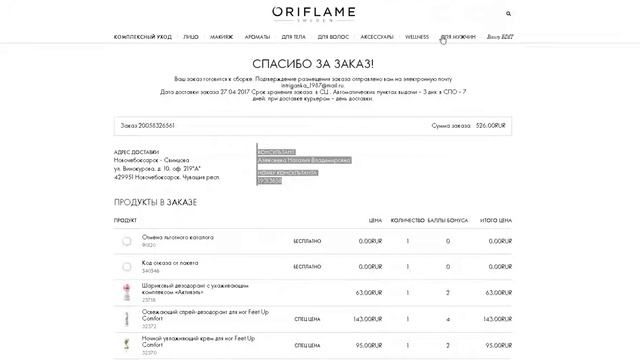Viewport: 640px width, 360px height.
Task: Open Для тела menu item
Action: pyautogui.click(x=293, y=37)
